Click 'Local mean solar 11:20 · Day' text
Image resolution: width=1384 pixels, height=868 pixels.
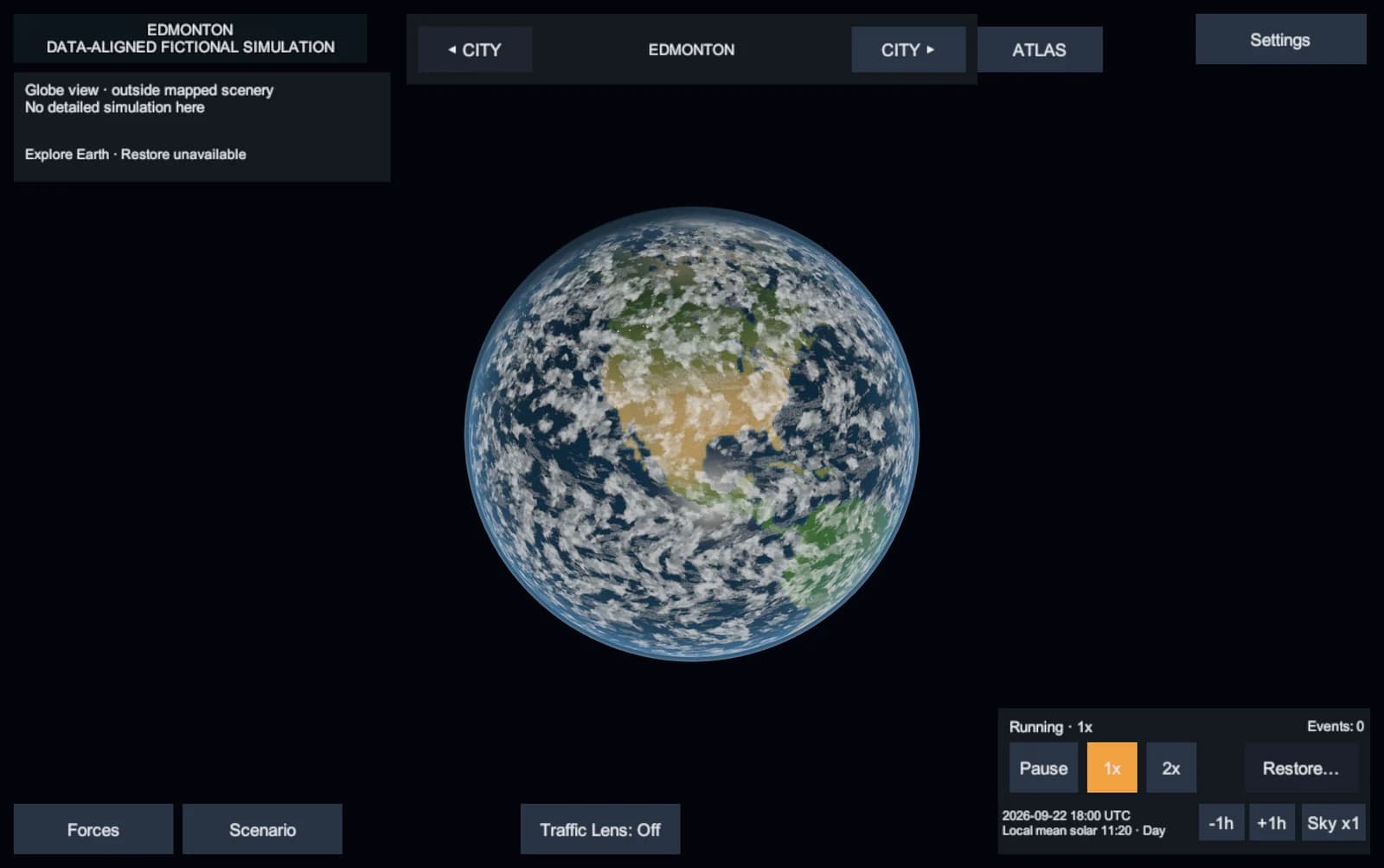pyautogui.click(x=1084, y=830)
